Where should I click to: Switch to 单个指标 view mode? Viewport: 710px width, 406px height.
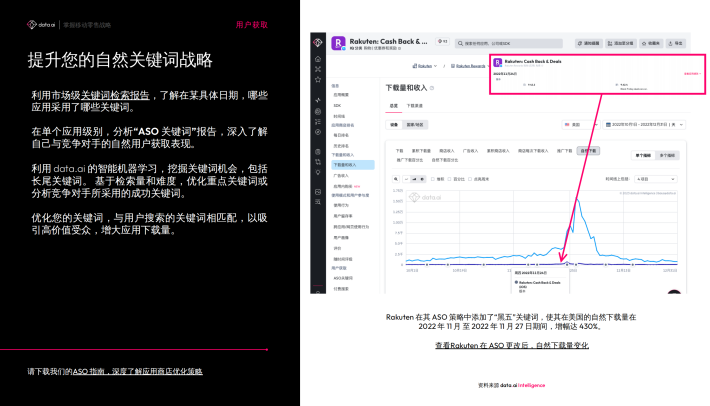click(x=643, y=155)
